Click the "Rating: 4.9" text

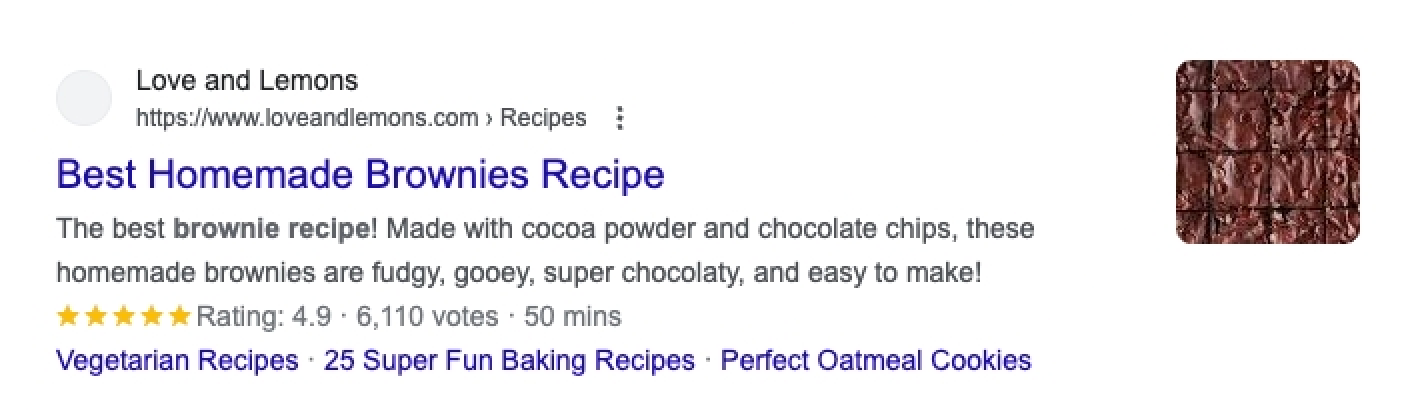263,317
